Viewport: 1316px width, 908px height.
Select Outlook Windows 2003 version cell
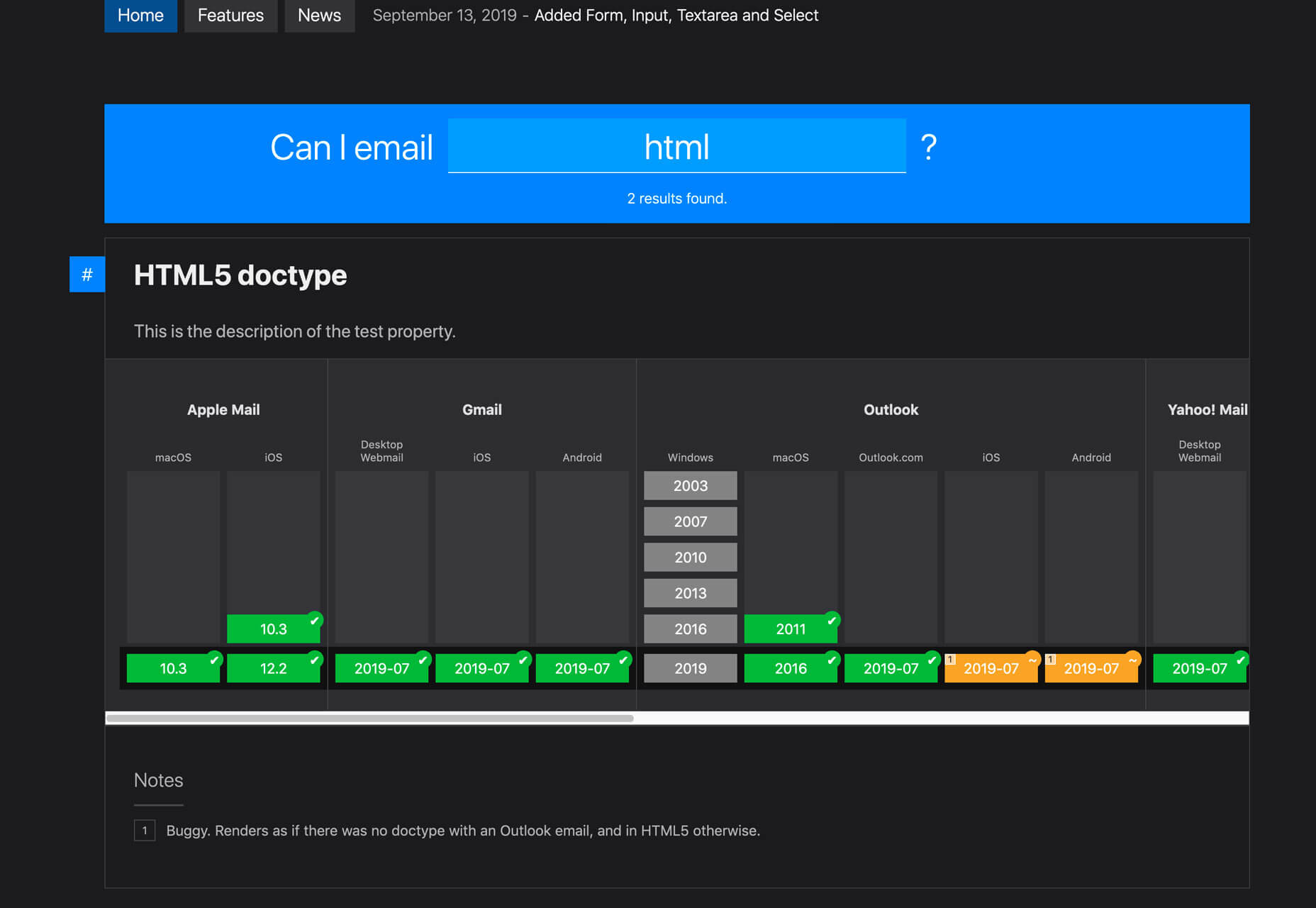(x=690, y=486)
